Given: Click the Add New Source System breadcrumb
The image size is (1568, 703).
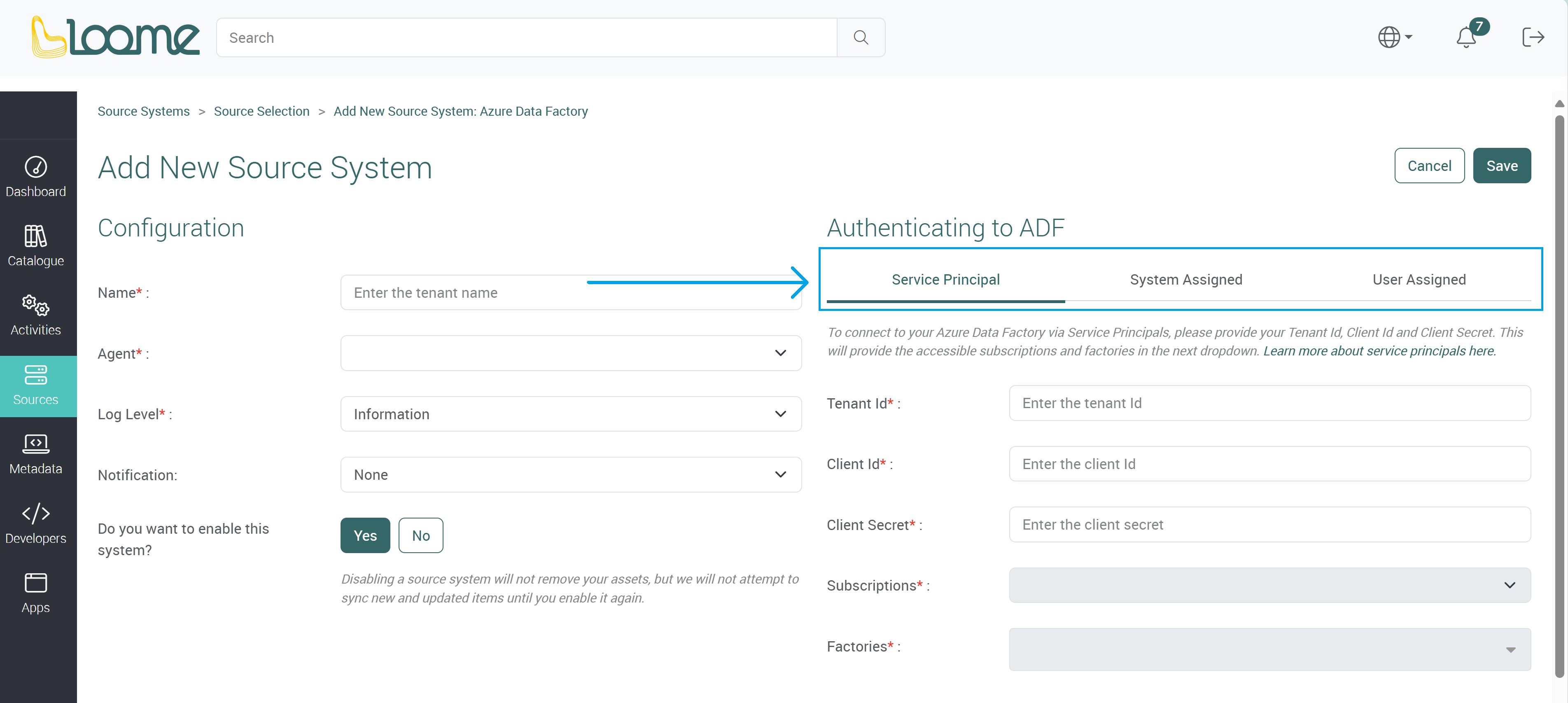Looking at the screenshot, I should point(461,111).
